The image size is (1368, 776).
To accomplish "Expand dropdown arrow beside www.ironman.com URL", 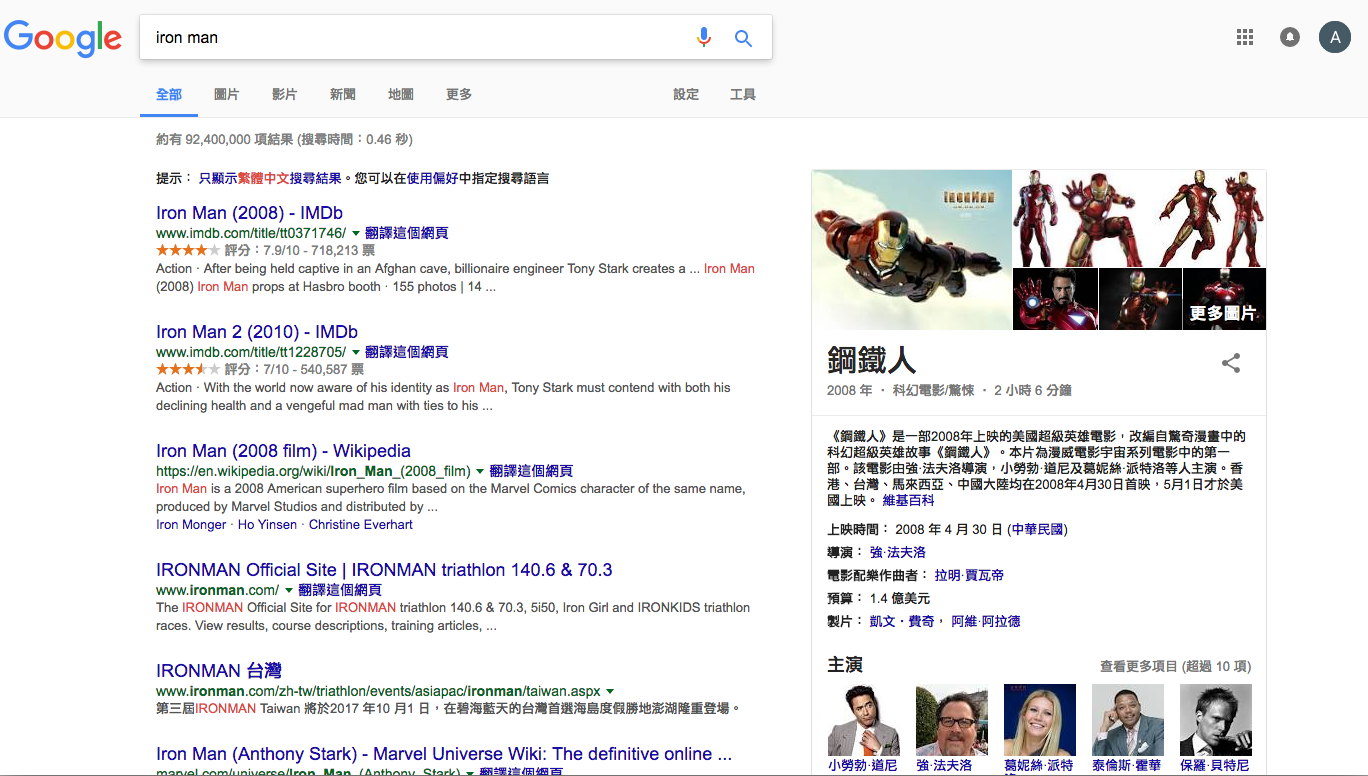I will [289, 590].
